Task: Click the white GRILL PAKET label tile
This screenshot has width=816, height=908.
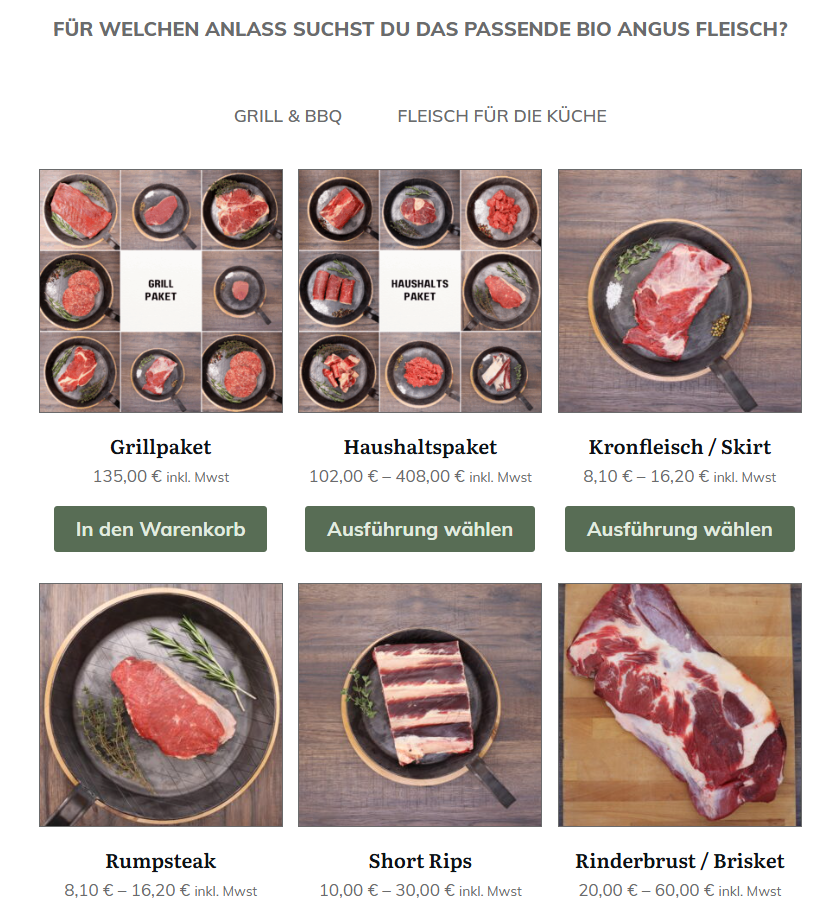Action: pos(160,290)
